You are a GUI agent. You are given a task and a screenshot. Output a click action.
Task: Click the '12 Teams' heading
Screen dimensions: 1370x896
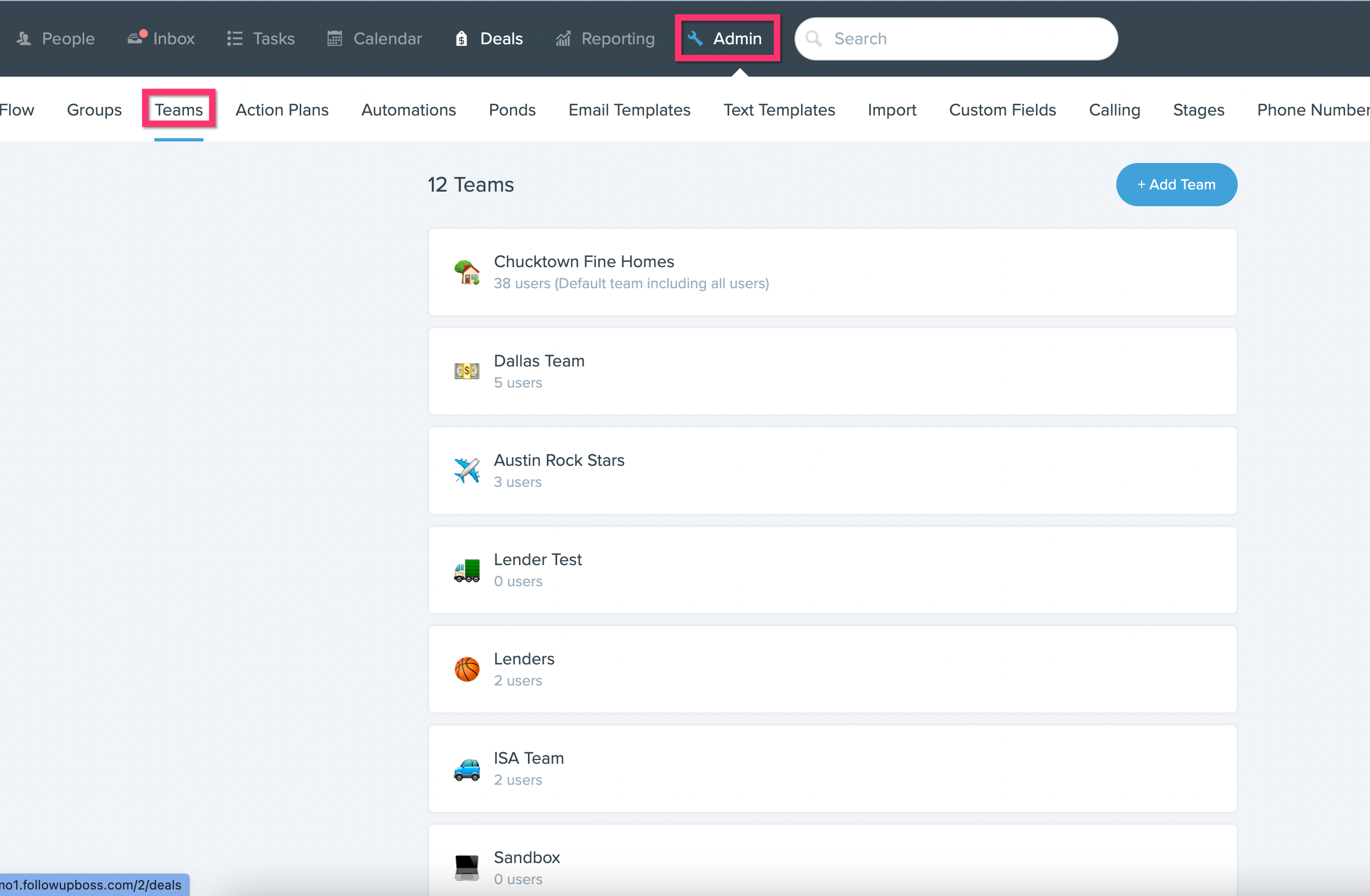click(471, 185)
